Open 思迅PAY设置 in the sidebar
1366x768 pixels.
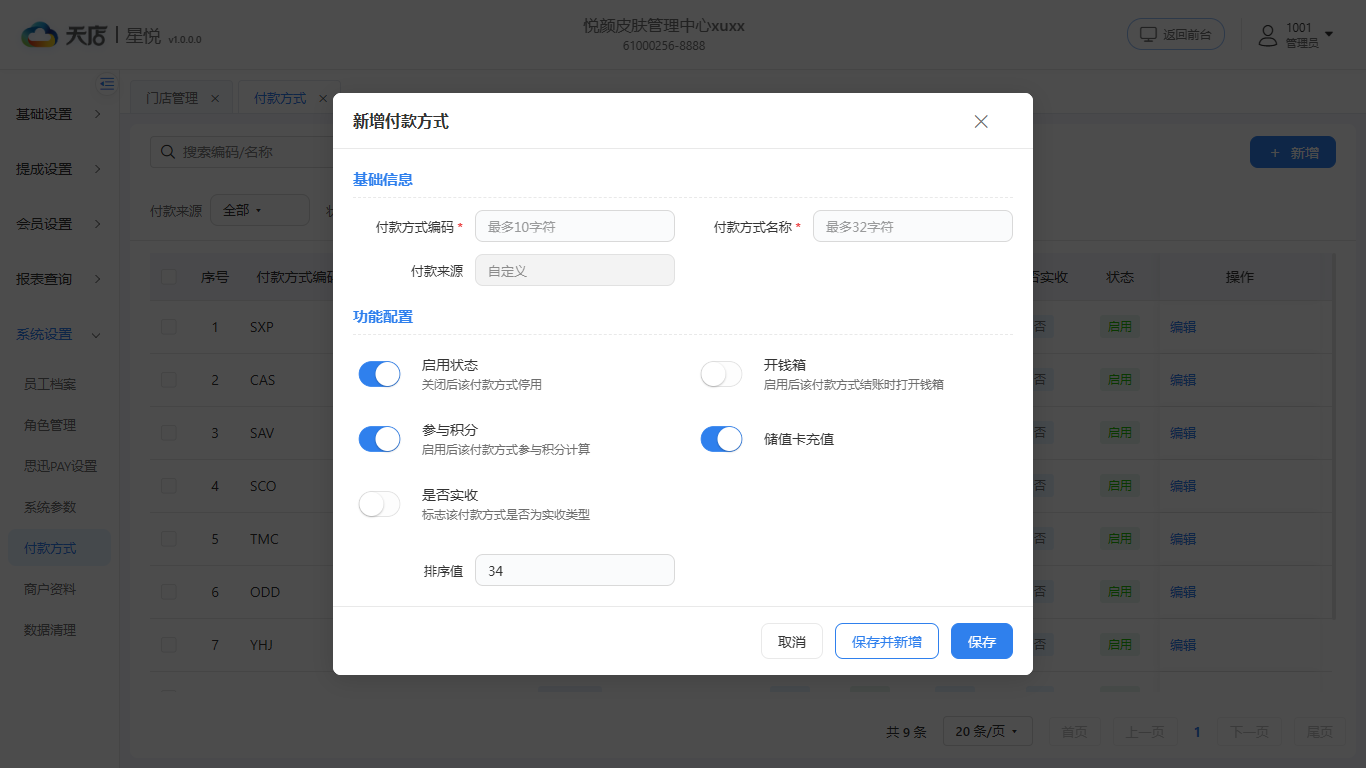coord(59,466)
